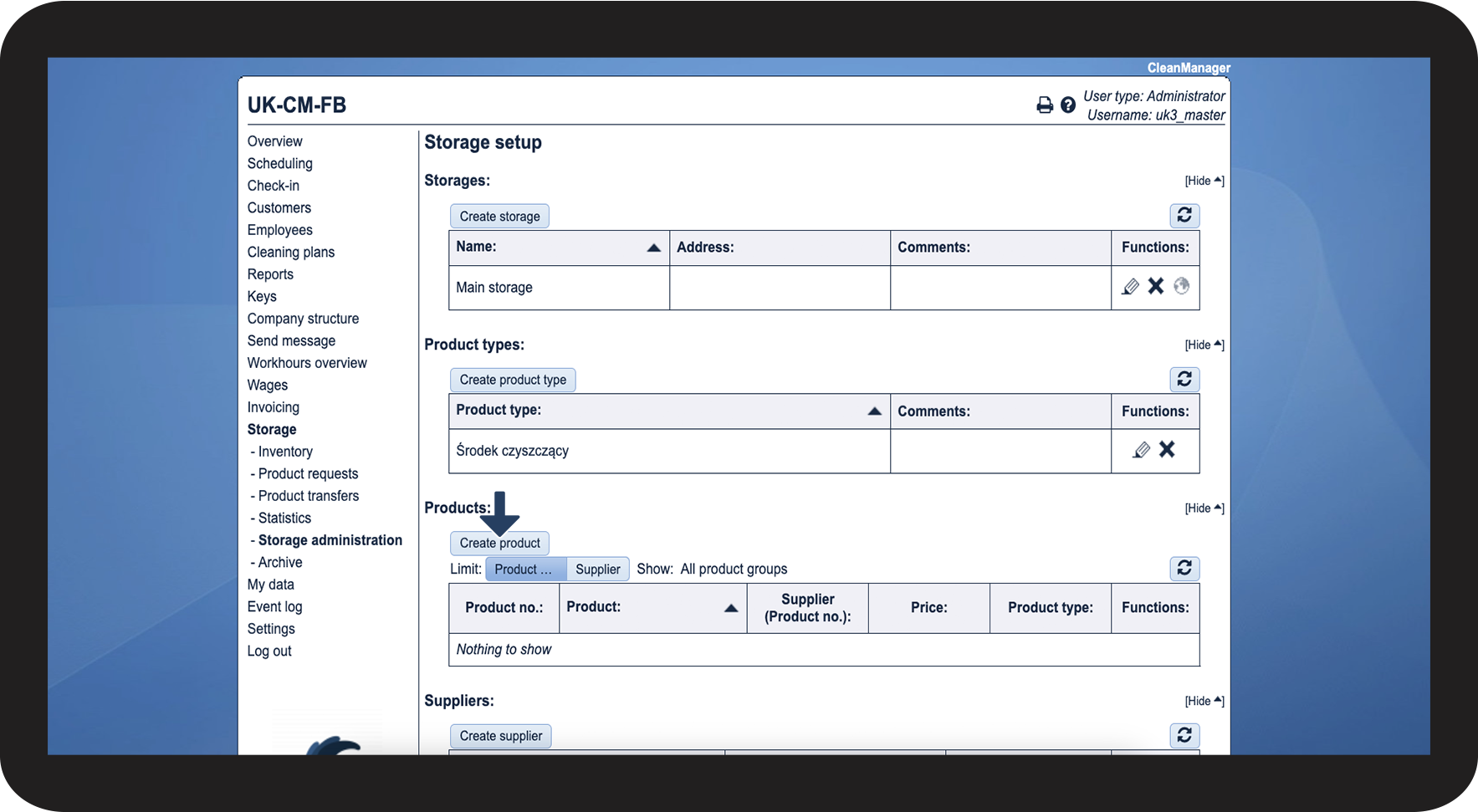Open the help question mark icon
The height and width of the screenshot is (812, 1478).
click(1068, 105)
